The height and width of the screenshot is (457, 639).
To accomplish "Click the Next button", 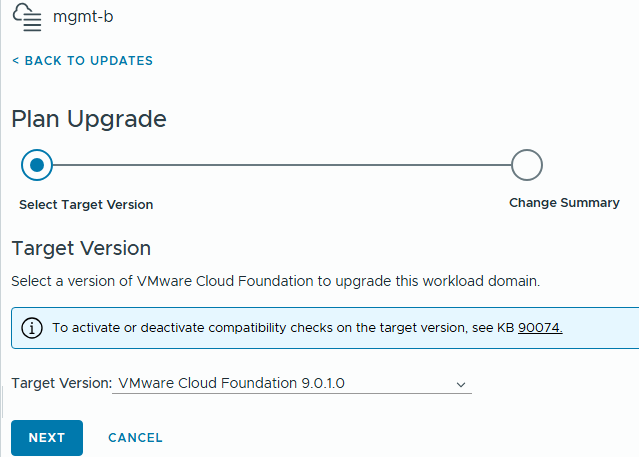I will click(47, 438).
